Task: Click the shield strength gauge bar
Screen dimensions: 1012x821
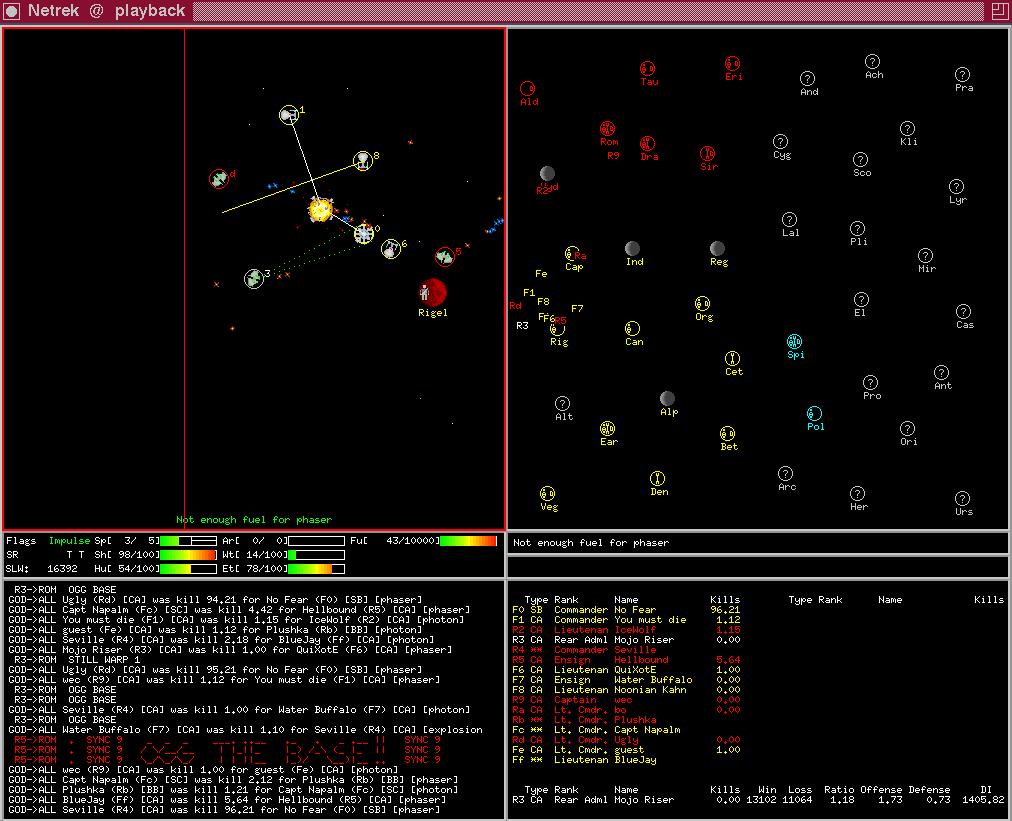Action: coord(188,555)
